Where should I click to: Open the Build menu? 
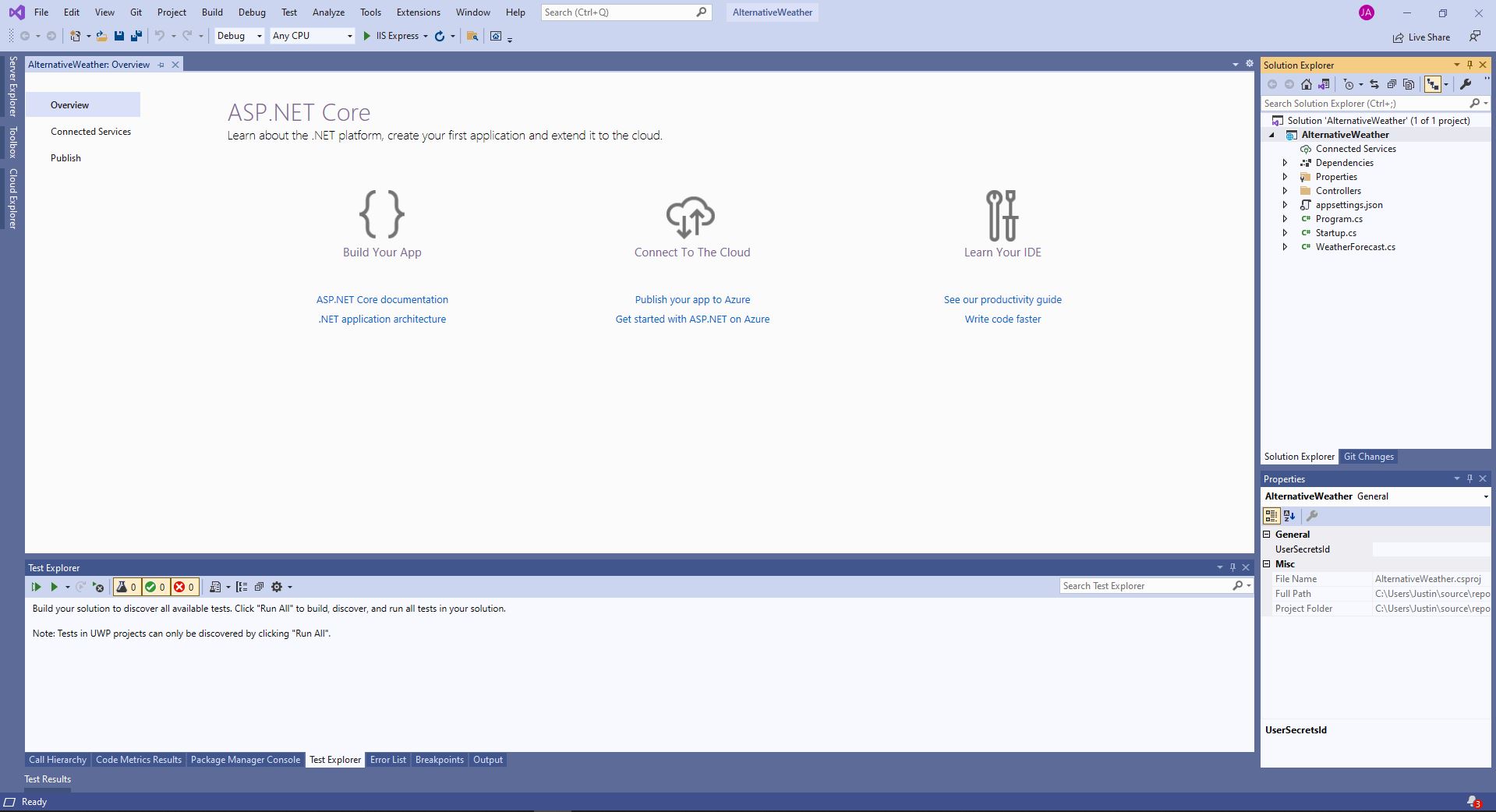tap(212, 12)
